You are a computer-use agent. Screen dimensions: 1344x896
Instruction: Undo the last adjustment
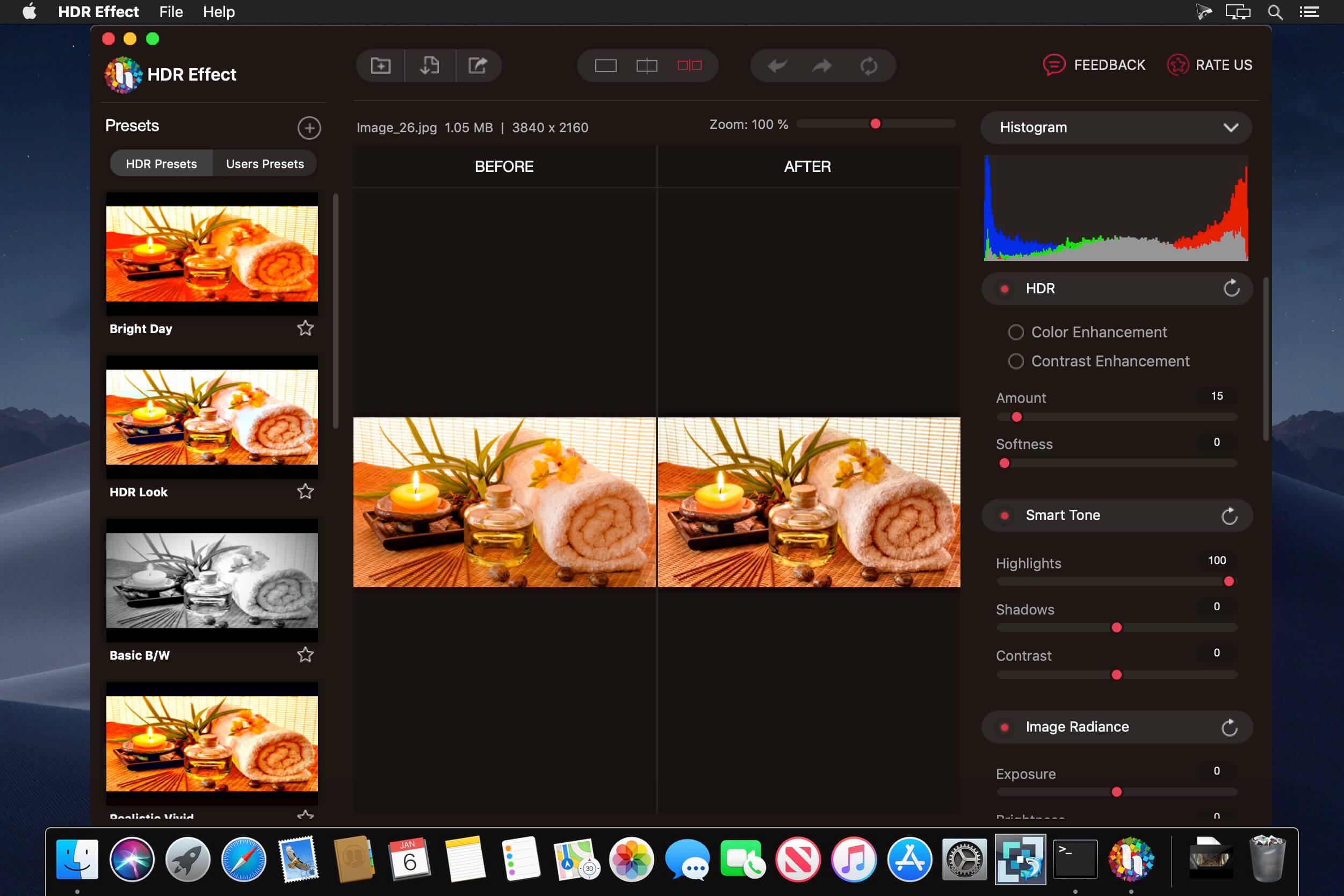click(x=778, y=66)
